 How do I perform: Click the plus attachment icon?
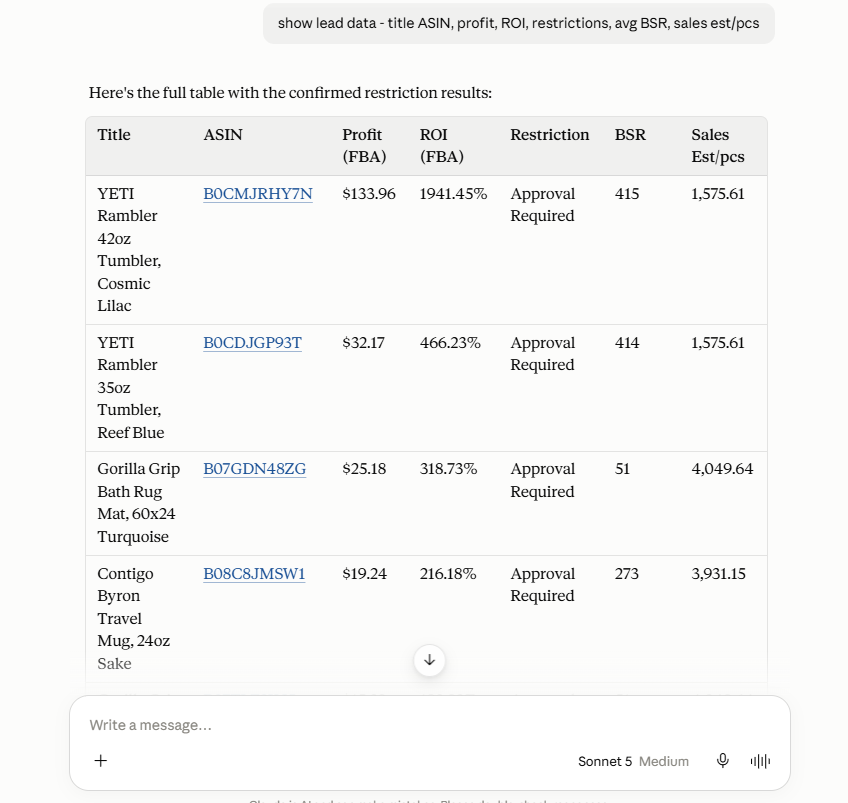click(x=101, y=761)
